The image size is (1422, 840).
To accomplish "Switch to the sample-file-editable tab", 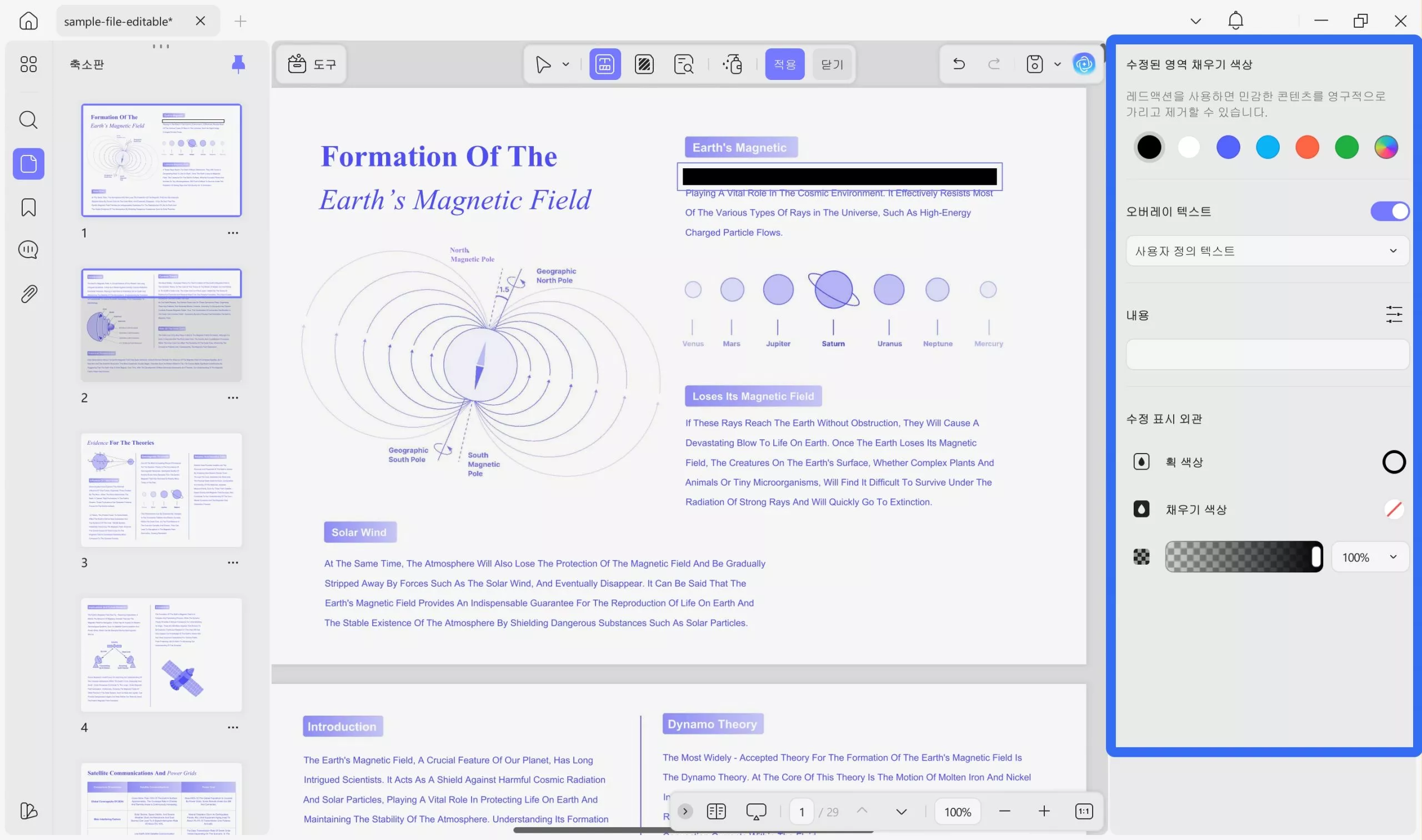I will (118, 22).
